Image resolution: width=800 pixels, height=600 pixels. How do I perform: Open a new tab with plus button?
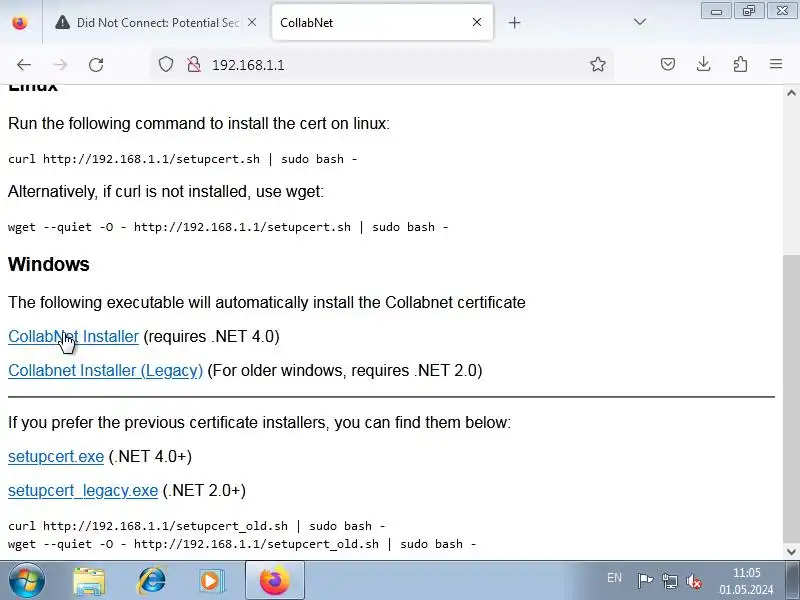coord(514,22)
